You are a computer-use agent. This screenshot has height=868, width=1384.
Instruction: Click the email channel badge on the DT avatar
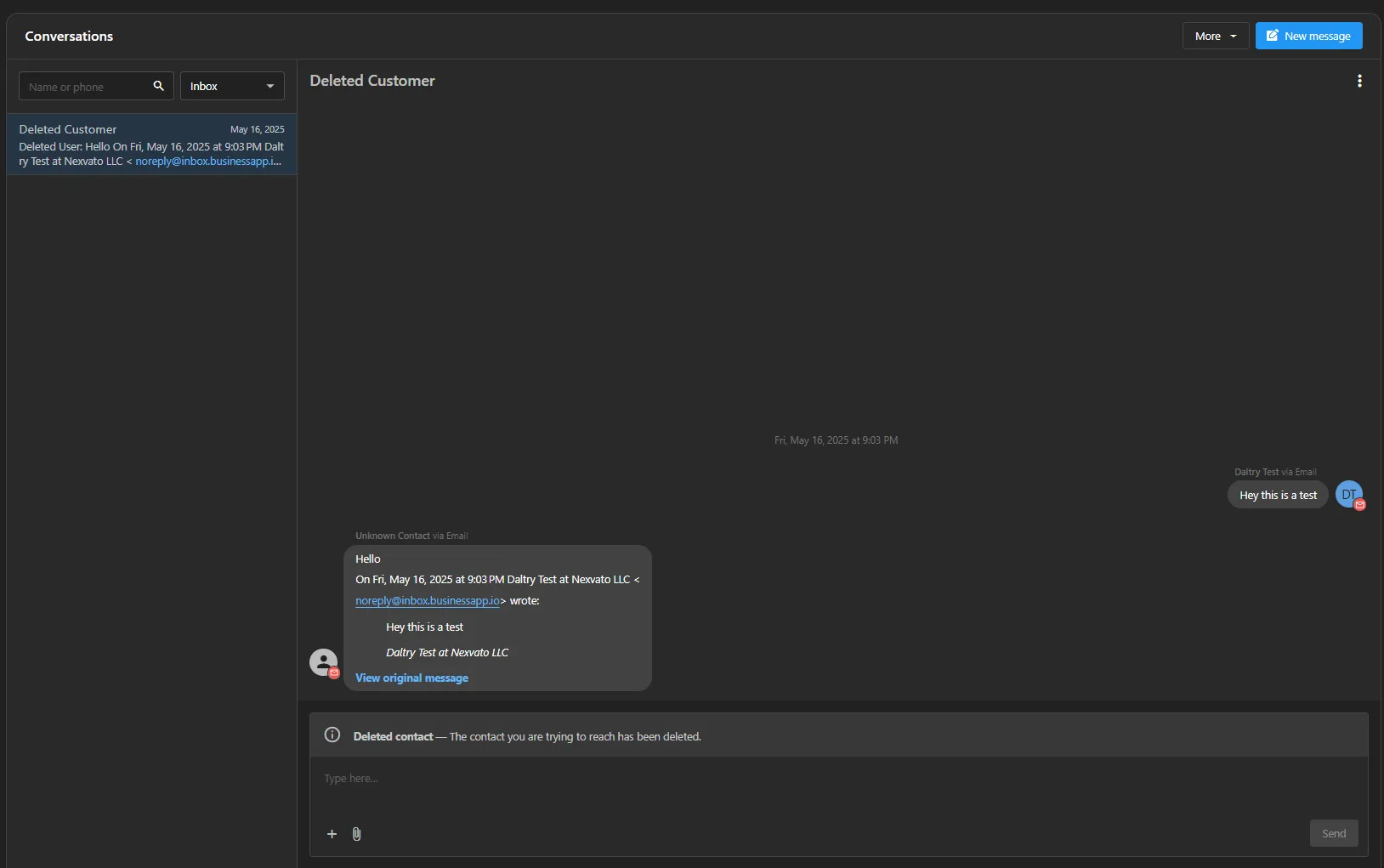1360,504
